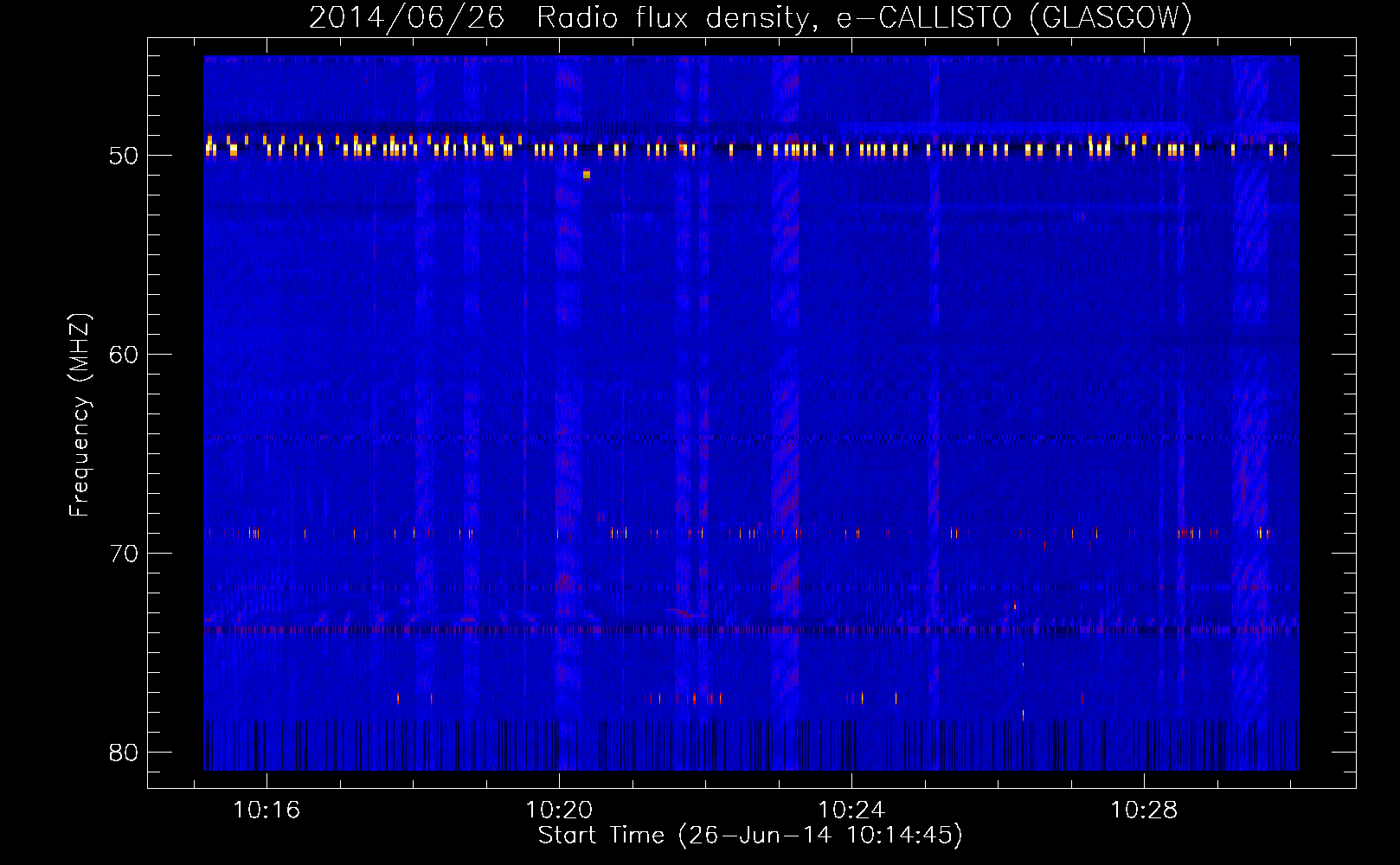1400x865 pixels.
Task: Click the plot title mentioning e-CALLISTO (GLASGOW)
Action: (750, 17)
